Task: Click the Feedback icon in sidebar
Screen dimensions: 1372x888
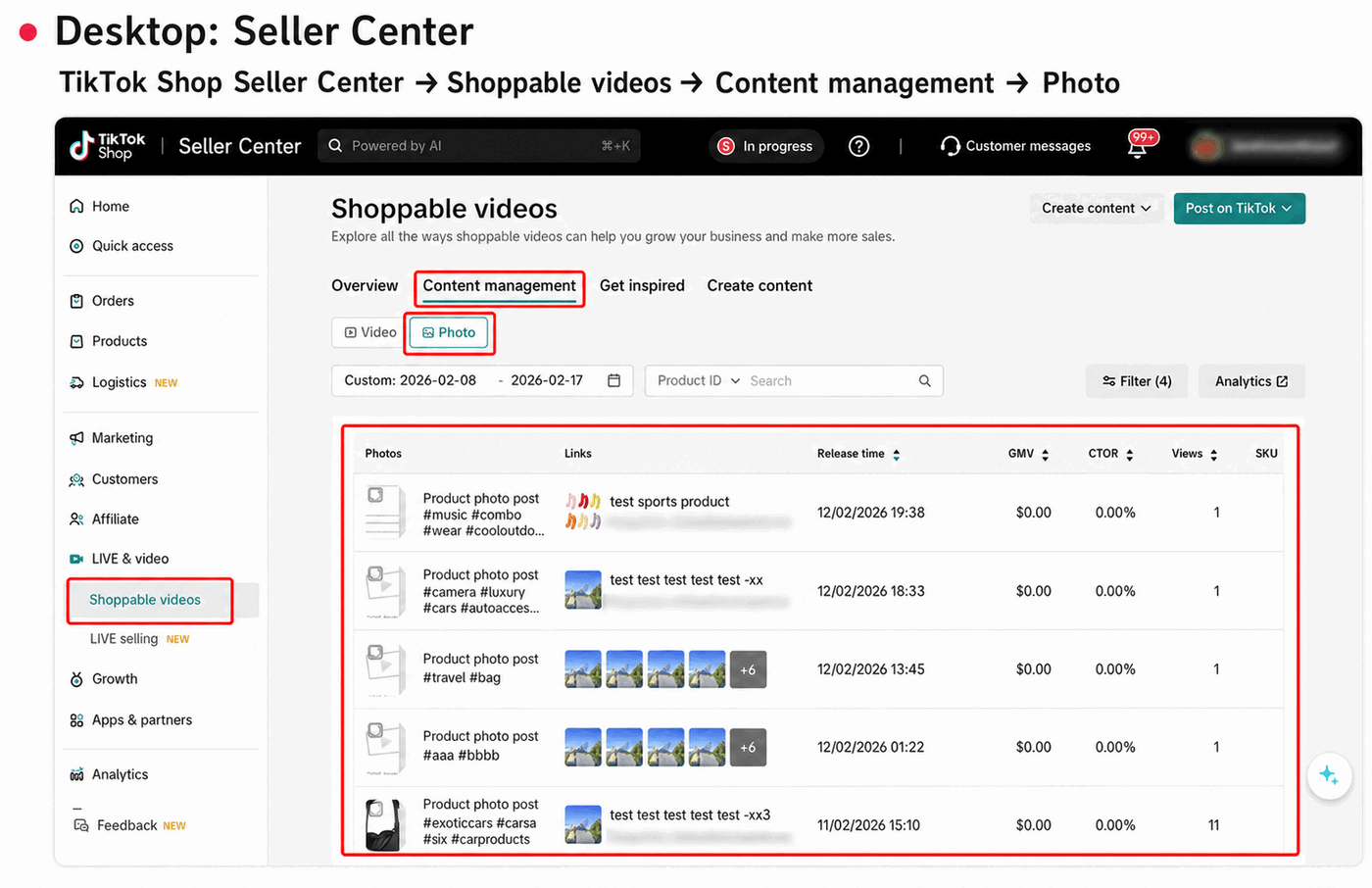Action: 81,825
